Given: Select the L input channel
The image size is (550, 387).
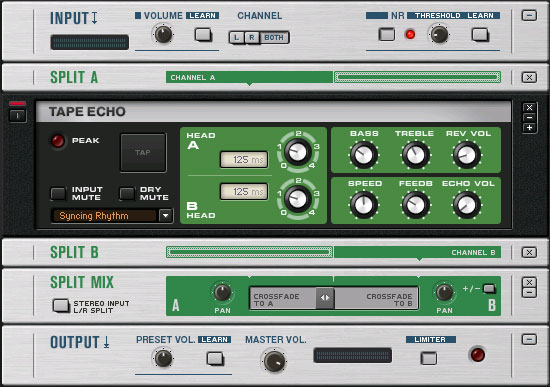Looking at the screenshot, I should click(236, 38).
